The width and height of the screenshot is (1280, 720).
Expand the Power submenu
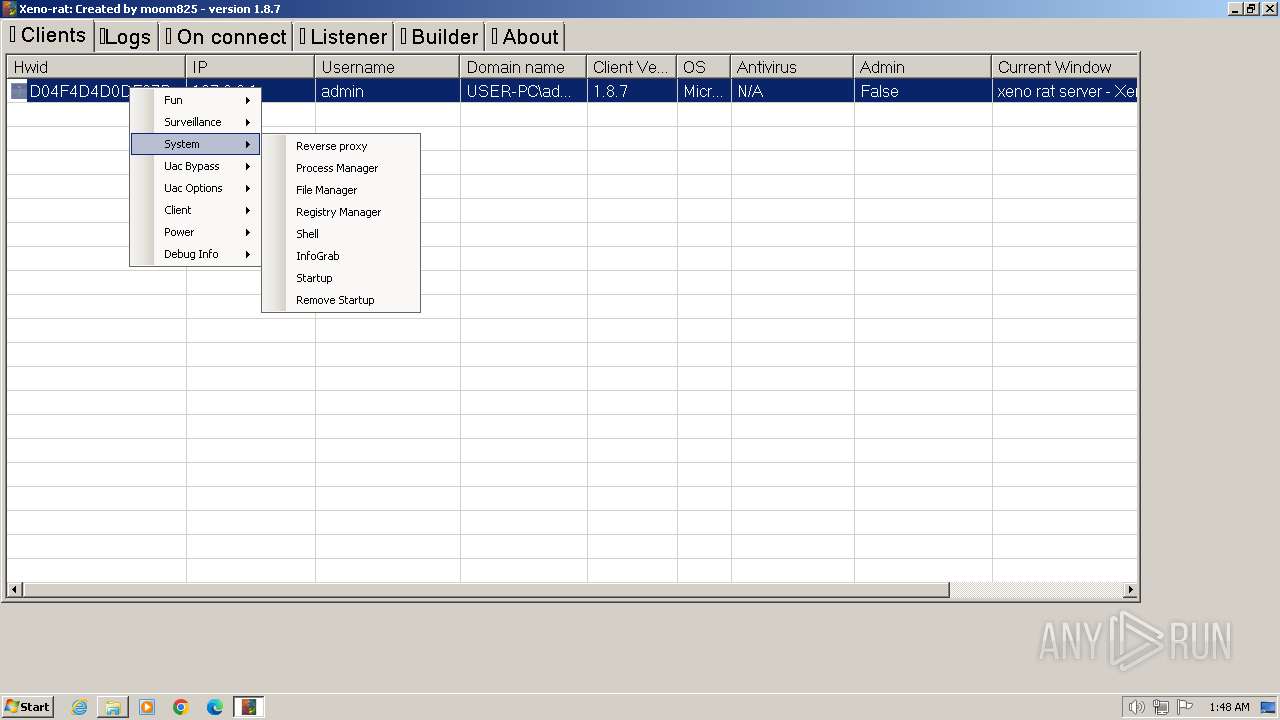195,232
